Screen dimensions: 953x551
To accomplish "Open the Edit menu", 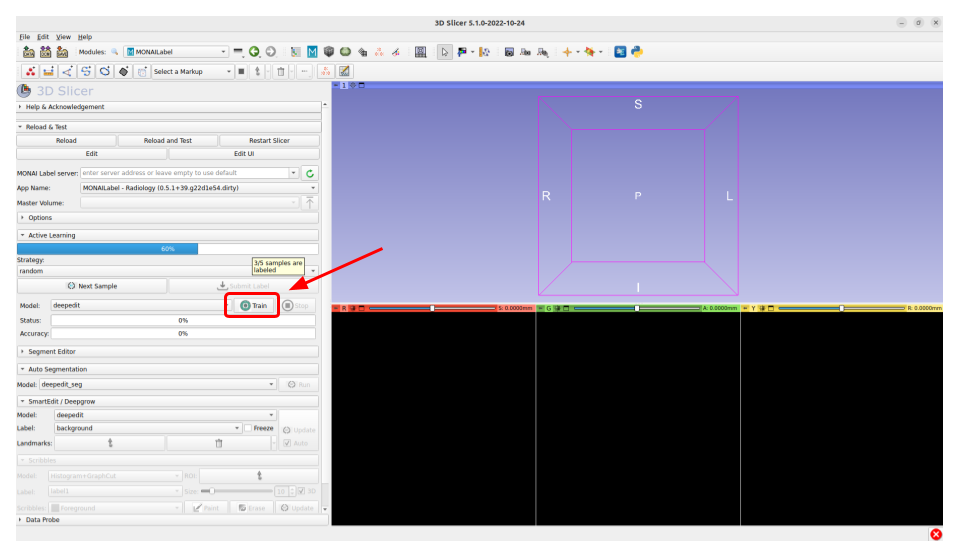I will point(43,37).
